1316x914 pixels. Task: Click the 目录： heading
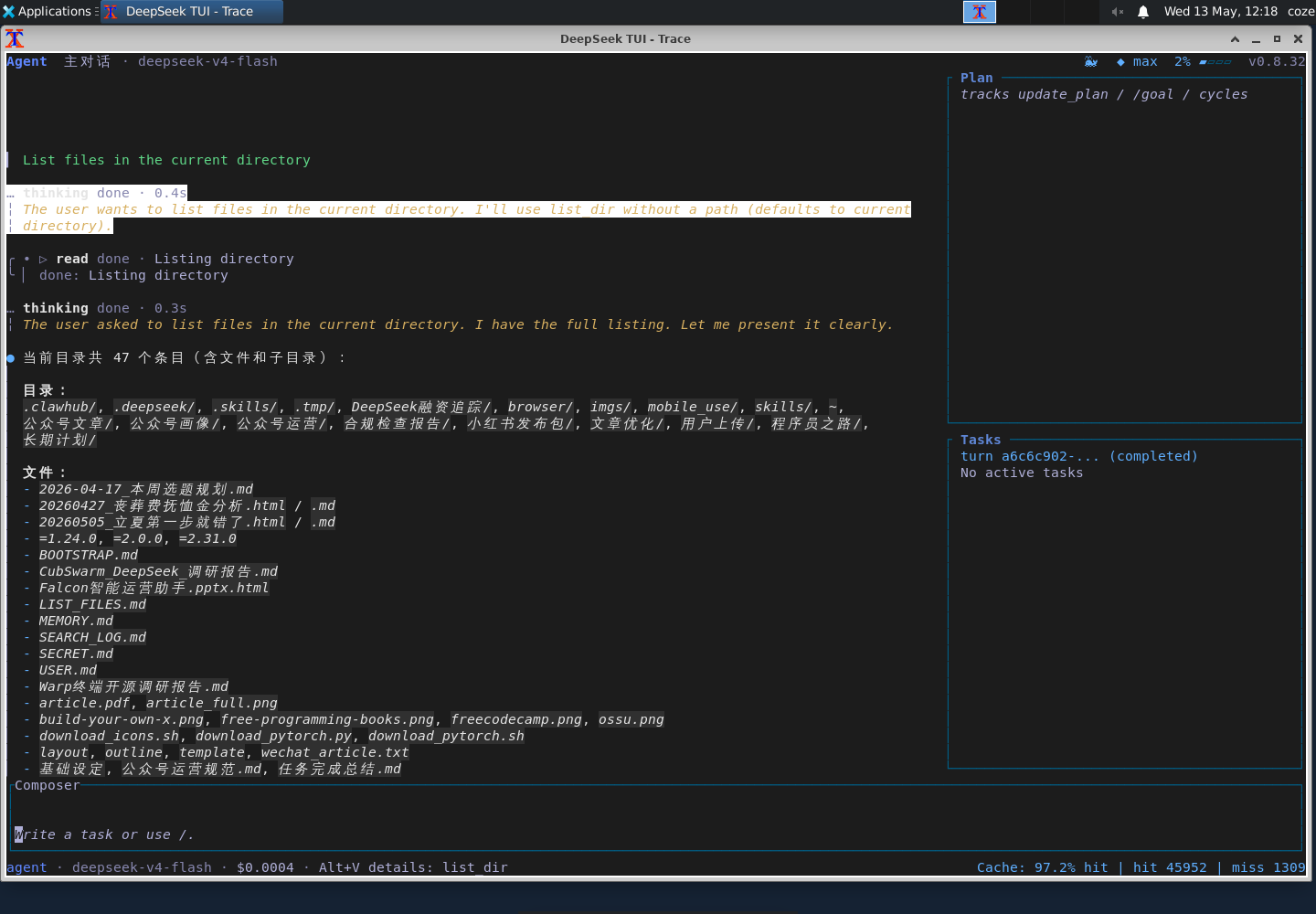46,390
